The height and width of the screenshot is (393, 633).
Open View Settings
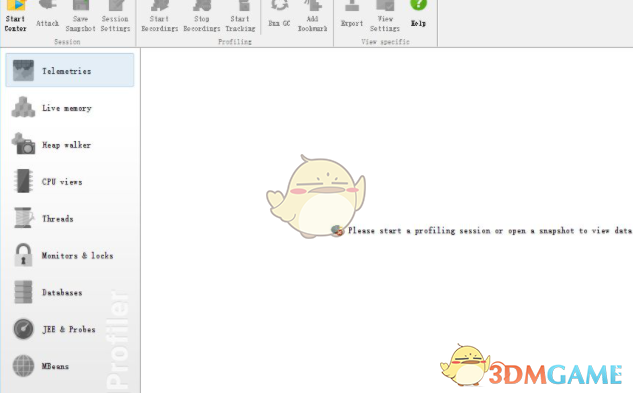pos(385,17)
